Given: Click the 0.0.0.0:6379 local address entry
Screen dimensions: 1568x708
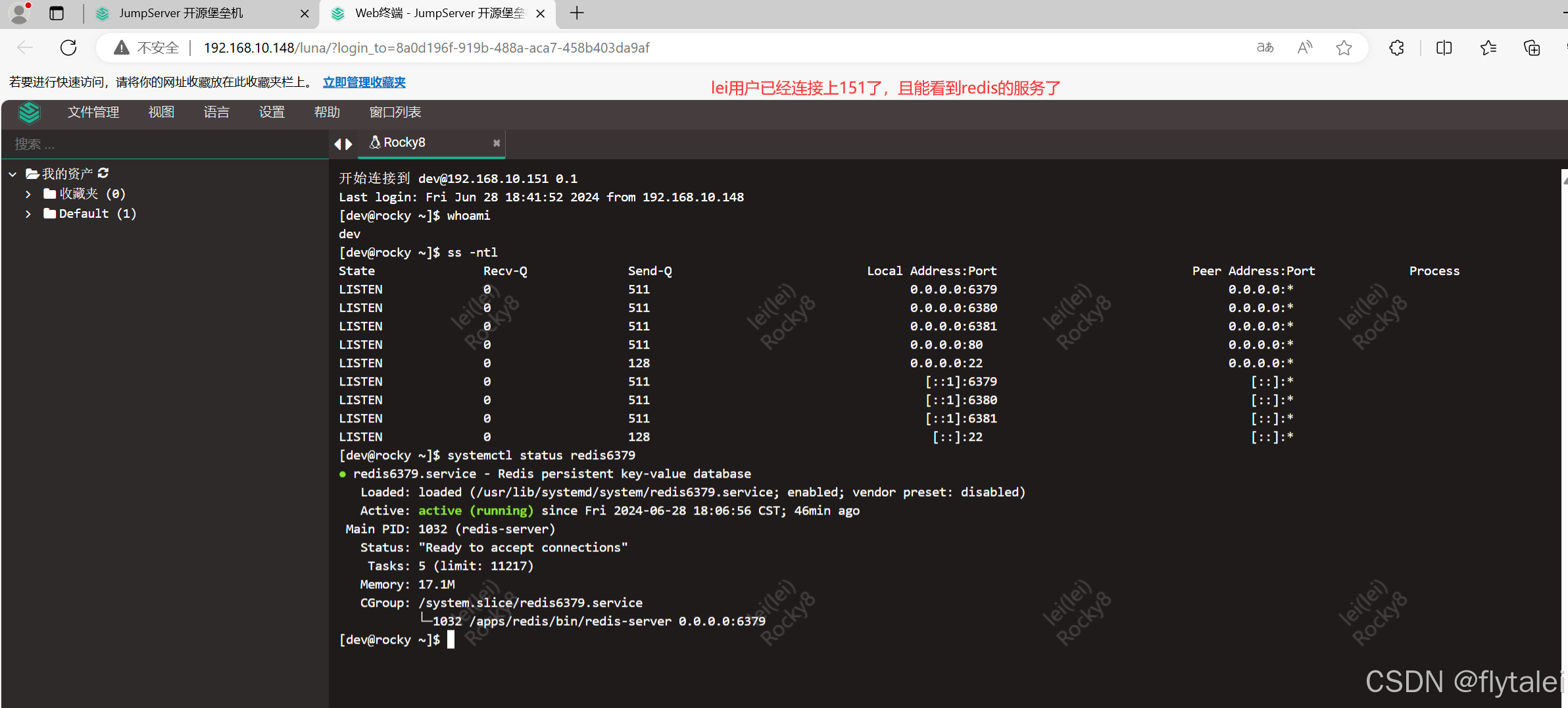Looking at the screenshot, I should pyautogui.click(x=954, y=290).
